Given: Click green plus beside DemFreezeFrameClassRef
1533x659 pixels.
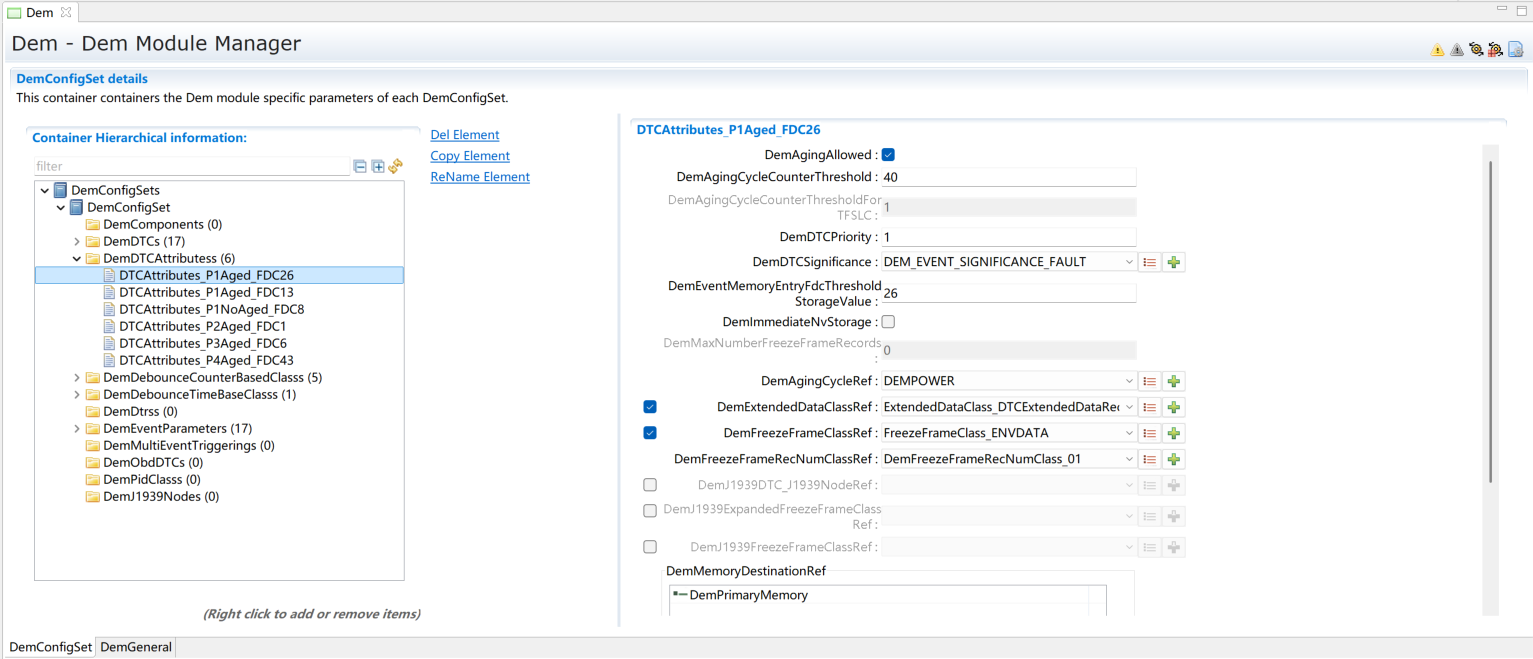Looking at the screenshot, I should 1174,433.
